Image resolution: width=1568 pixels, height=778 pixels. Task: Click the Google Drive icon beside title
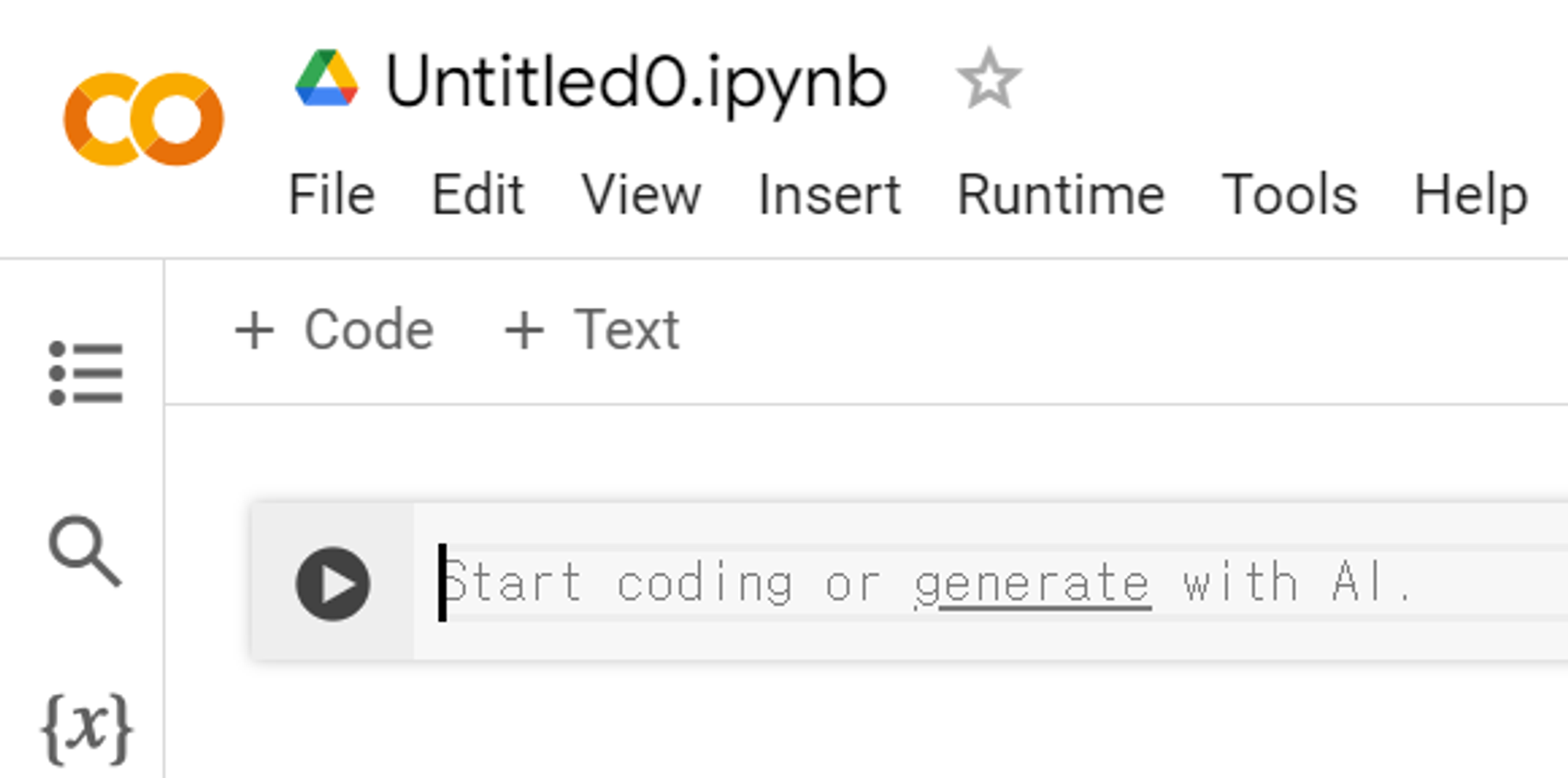tap(327, 78)
